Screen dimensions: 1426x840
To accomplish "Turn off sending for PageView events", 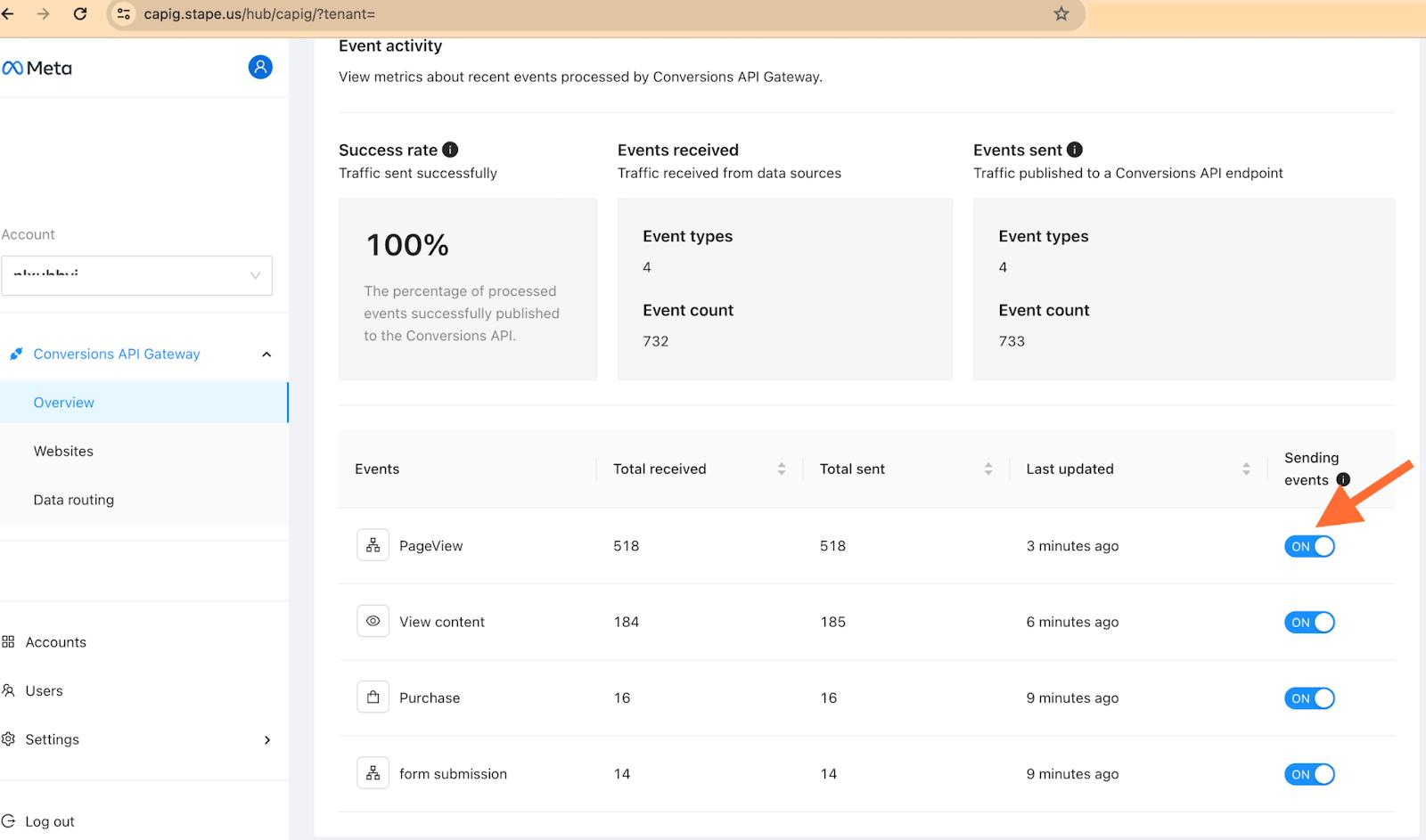I will click(1309, 546).
